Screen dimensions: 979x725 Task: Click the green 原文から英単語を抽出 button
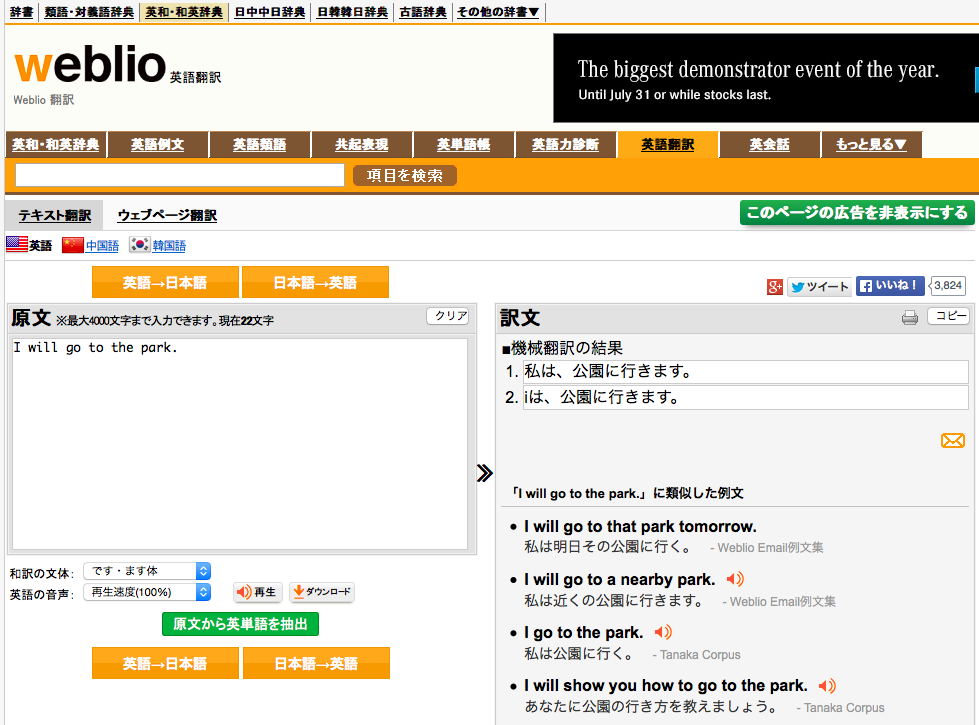tap(240, 624)
